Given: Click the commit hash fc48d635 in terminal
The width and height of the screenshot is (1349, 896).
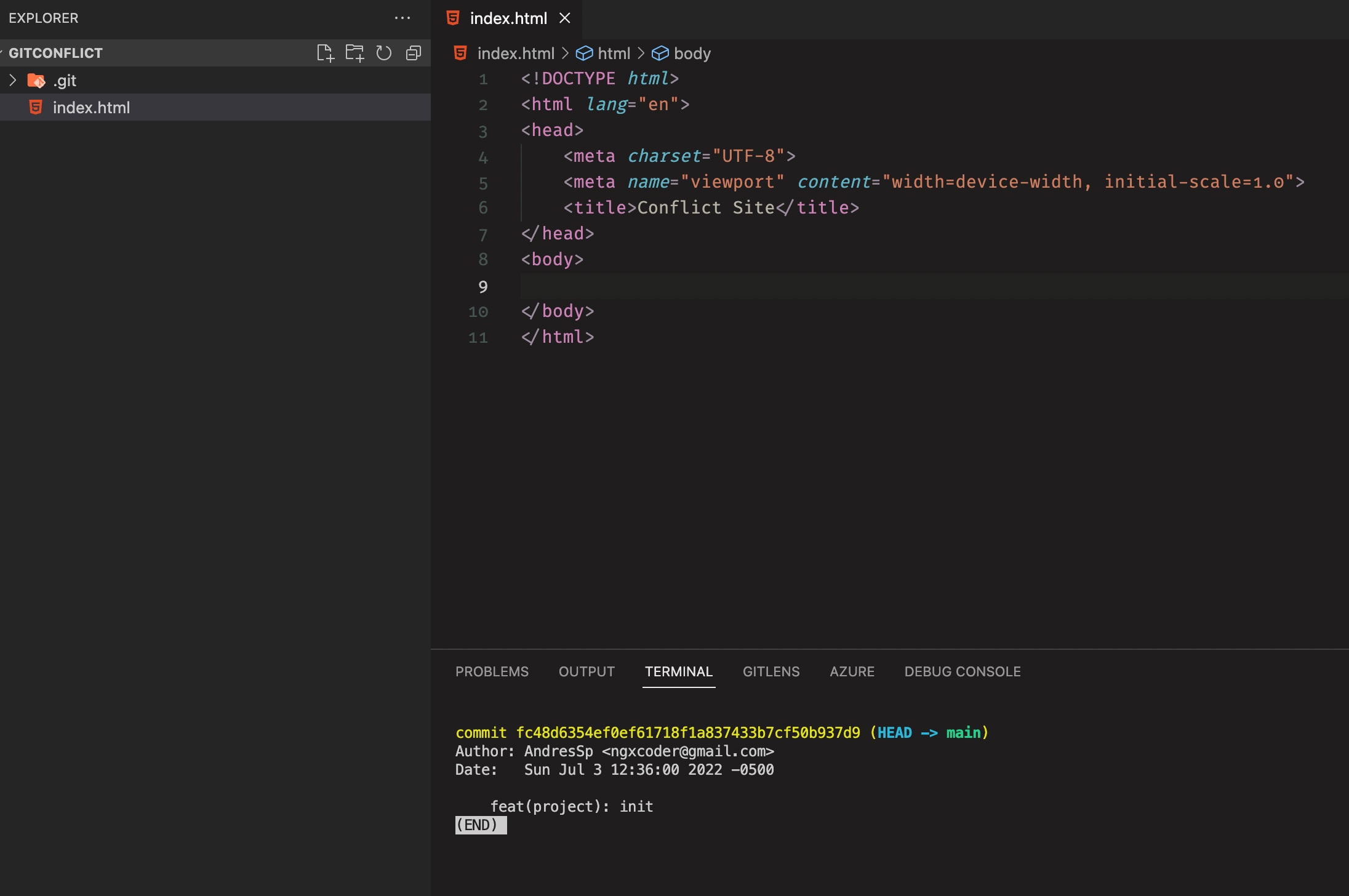Looking at the screenshot, I should coord(688,732).
